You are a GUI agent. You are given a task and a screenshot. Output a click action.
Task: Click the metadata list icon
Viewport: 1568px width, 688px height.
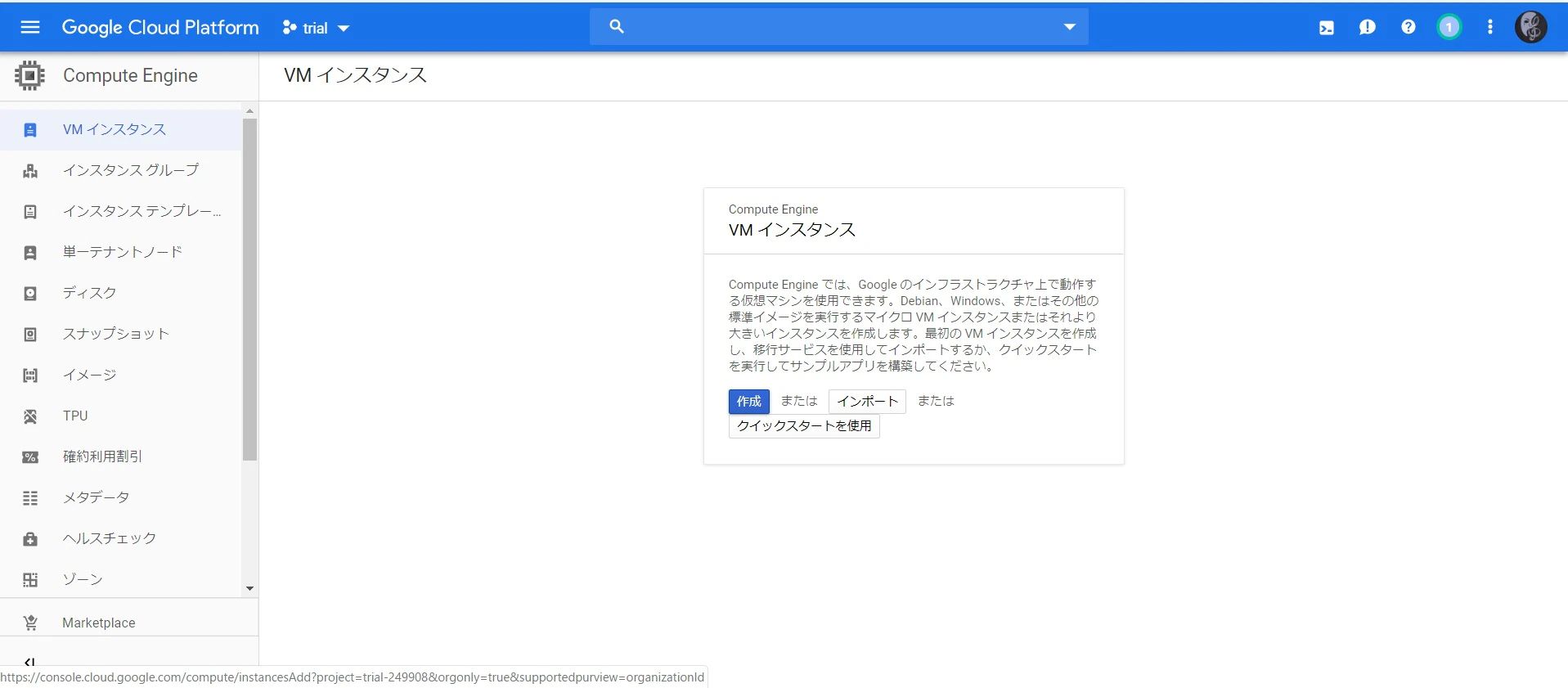[x=30, y=498]
